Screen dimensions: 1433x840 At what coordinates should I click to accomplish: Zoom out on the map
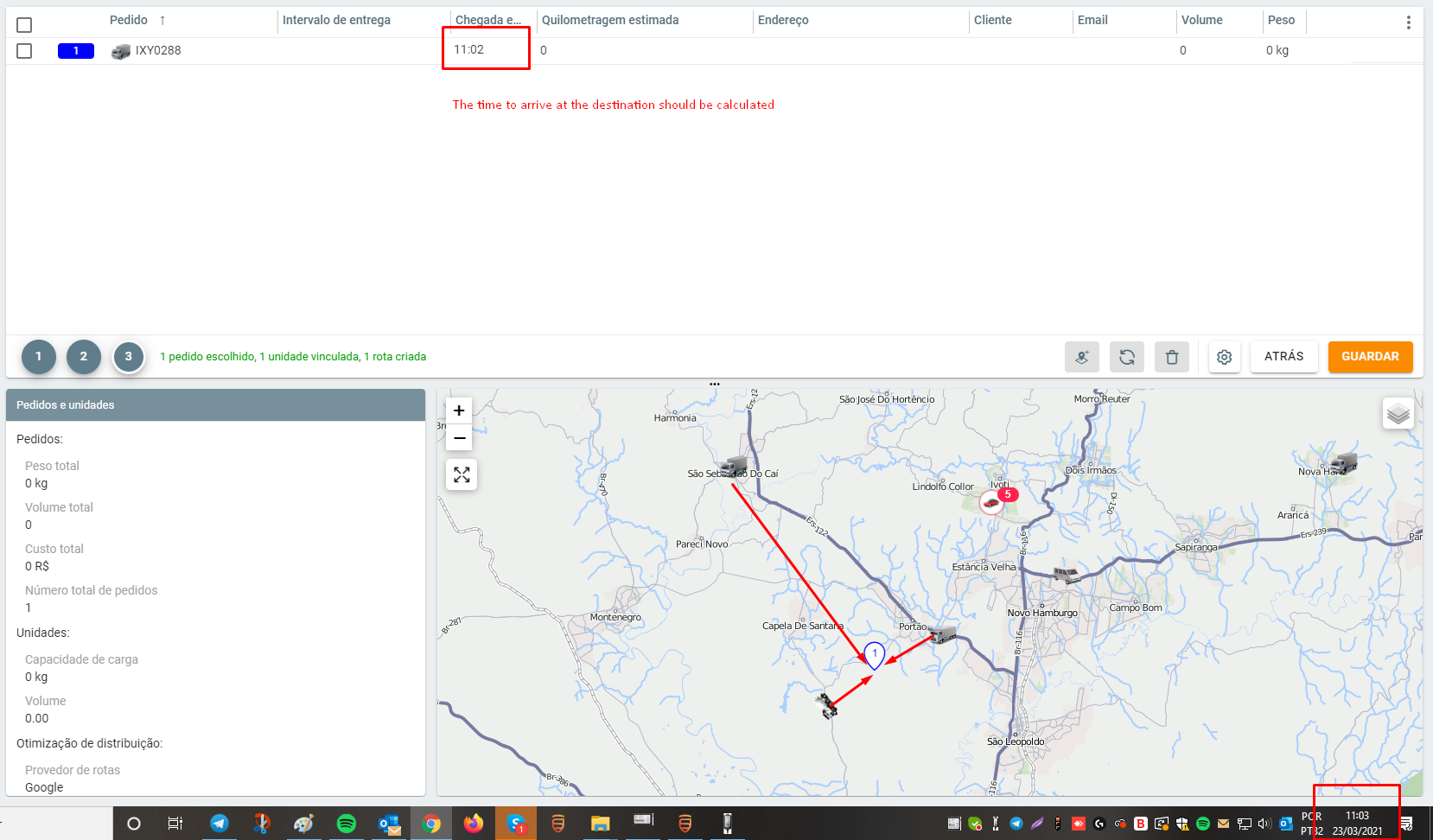(460, 438)
